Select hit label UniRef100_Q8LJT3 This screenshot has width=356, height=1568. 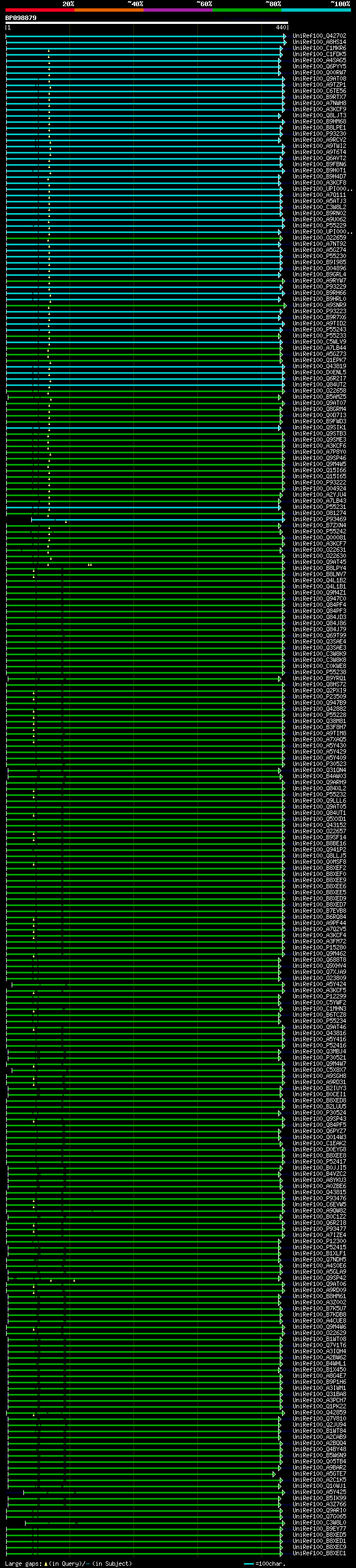(319, 116)
